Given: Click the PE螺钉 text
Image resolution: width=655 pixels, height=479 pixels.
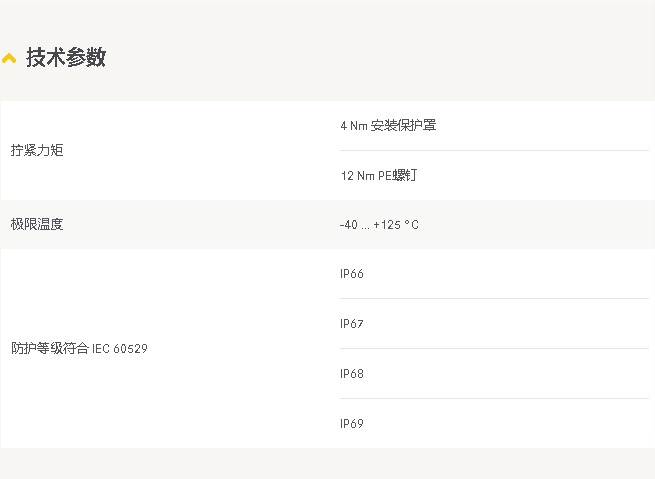Looking at the screenshot, I should tap(398, 175).
